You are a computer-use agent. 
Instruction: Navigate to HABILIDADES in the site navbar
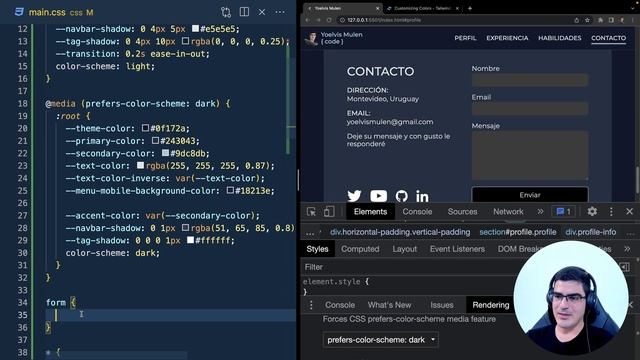pyautogui.click(x=560, y=38)
